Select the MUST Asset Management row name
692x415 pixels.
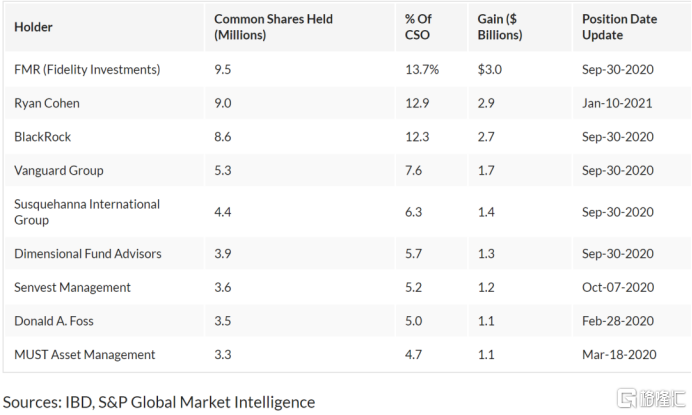[85, 354]
